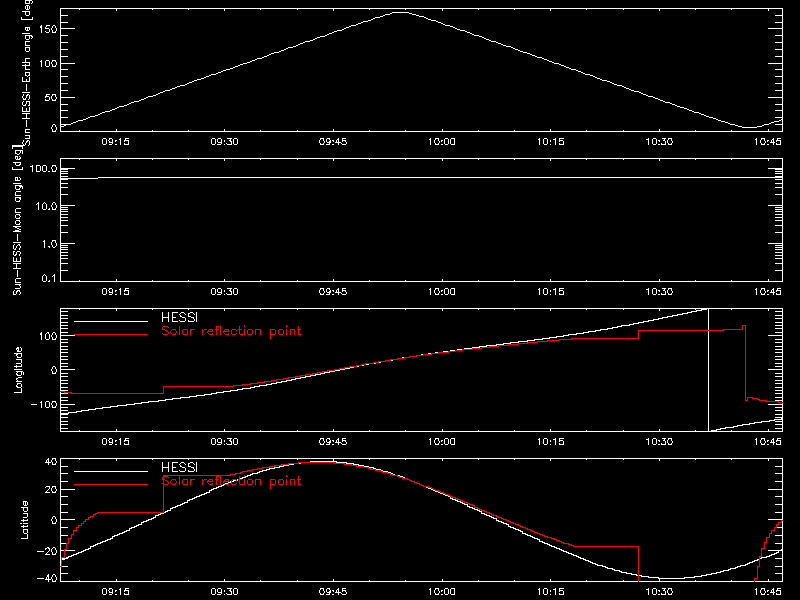Click white HESSI legend line in Longitude plot
800x600 pixels.
click(111, 321)
